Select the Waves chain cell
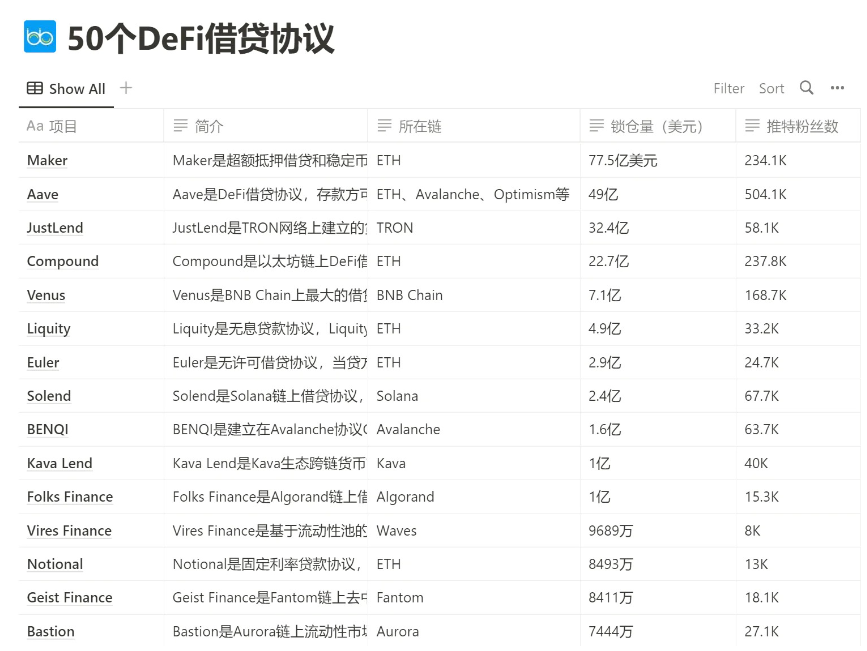Viewport: 867px width, 651px height. click(x=474, y=530)
